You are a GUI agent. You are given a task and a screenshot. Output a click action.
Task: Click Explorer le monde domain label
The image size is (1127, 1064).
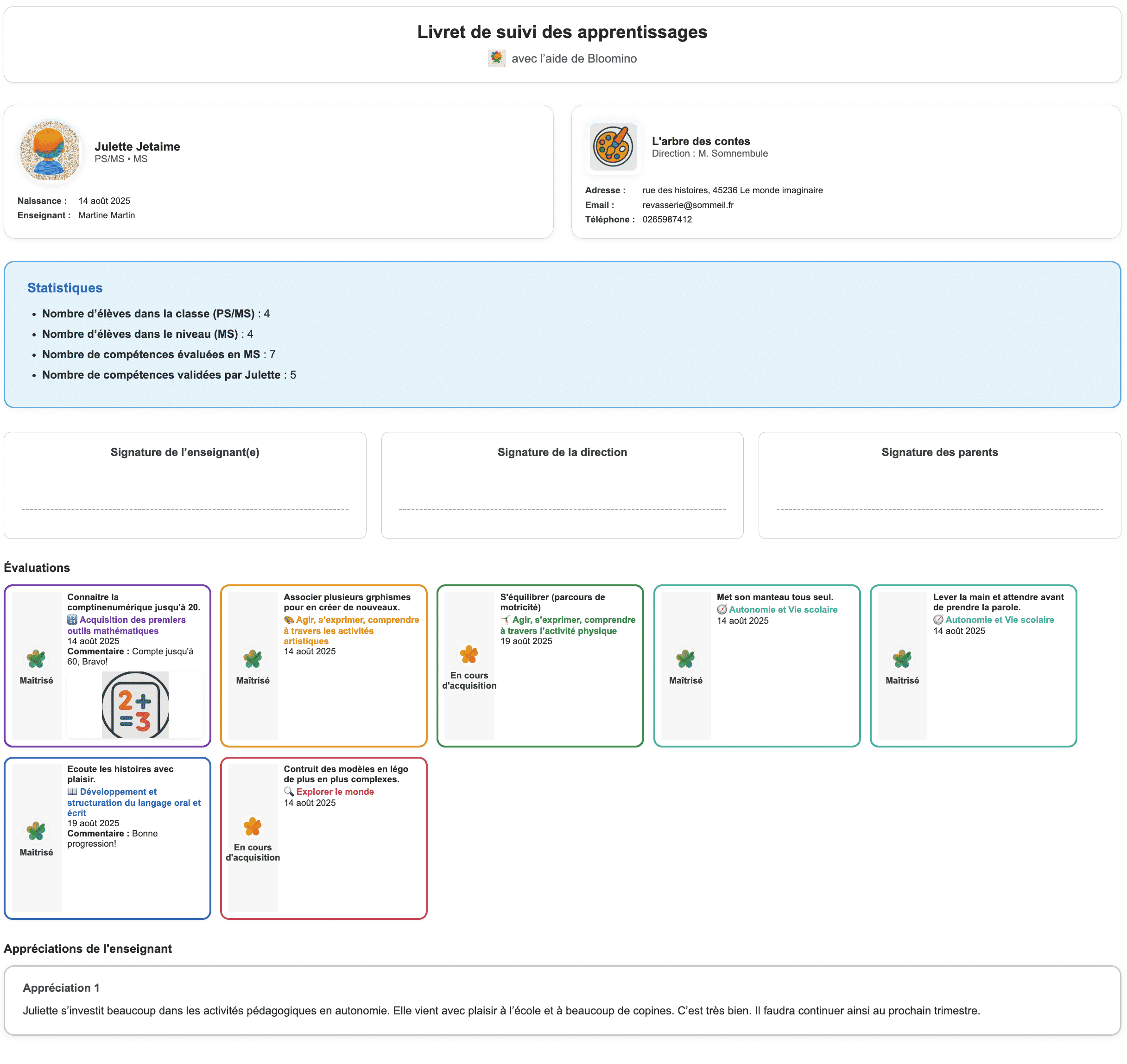[335, 791]
